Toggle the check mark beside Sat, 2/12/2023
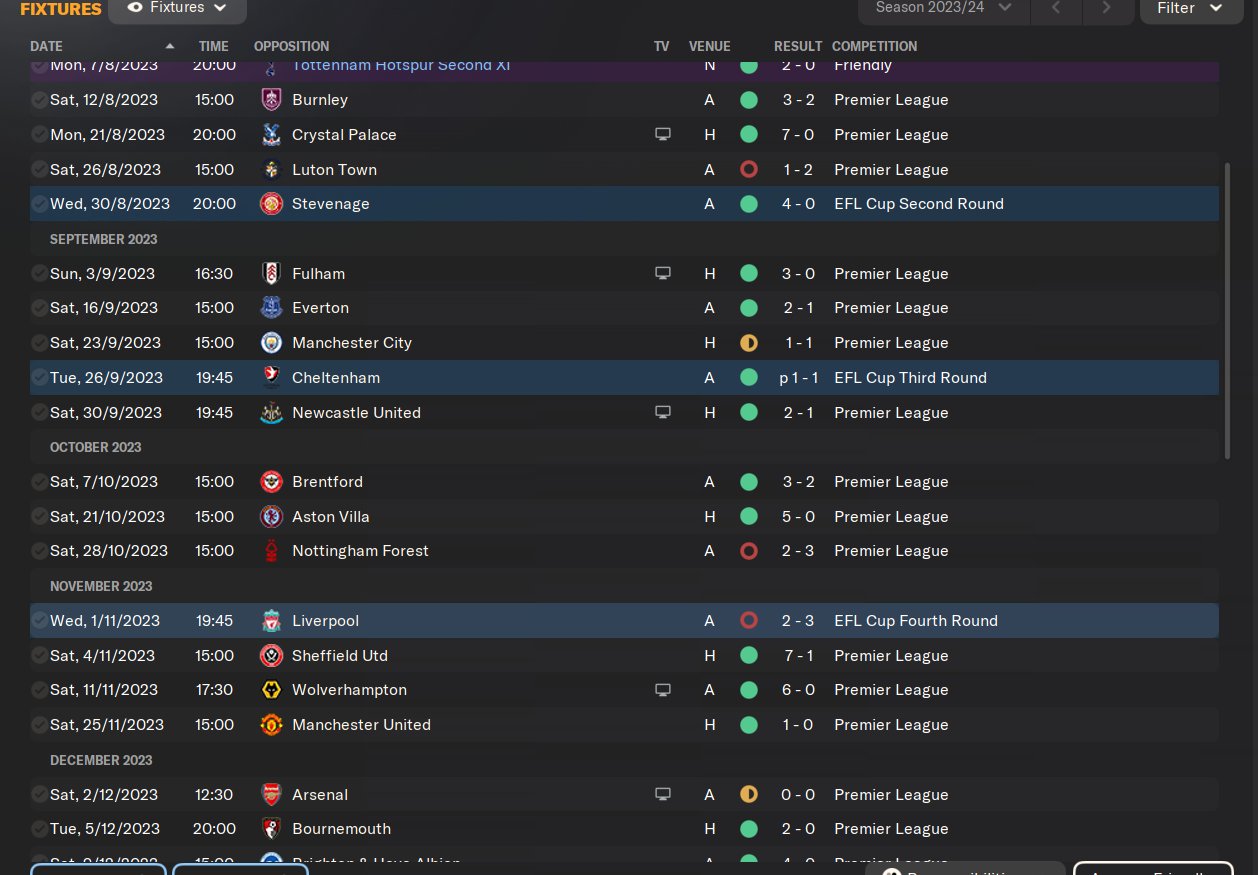 pyautogui.click(x=39, y=795)
